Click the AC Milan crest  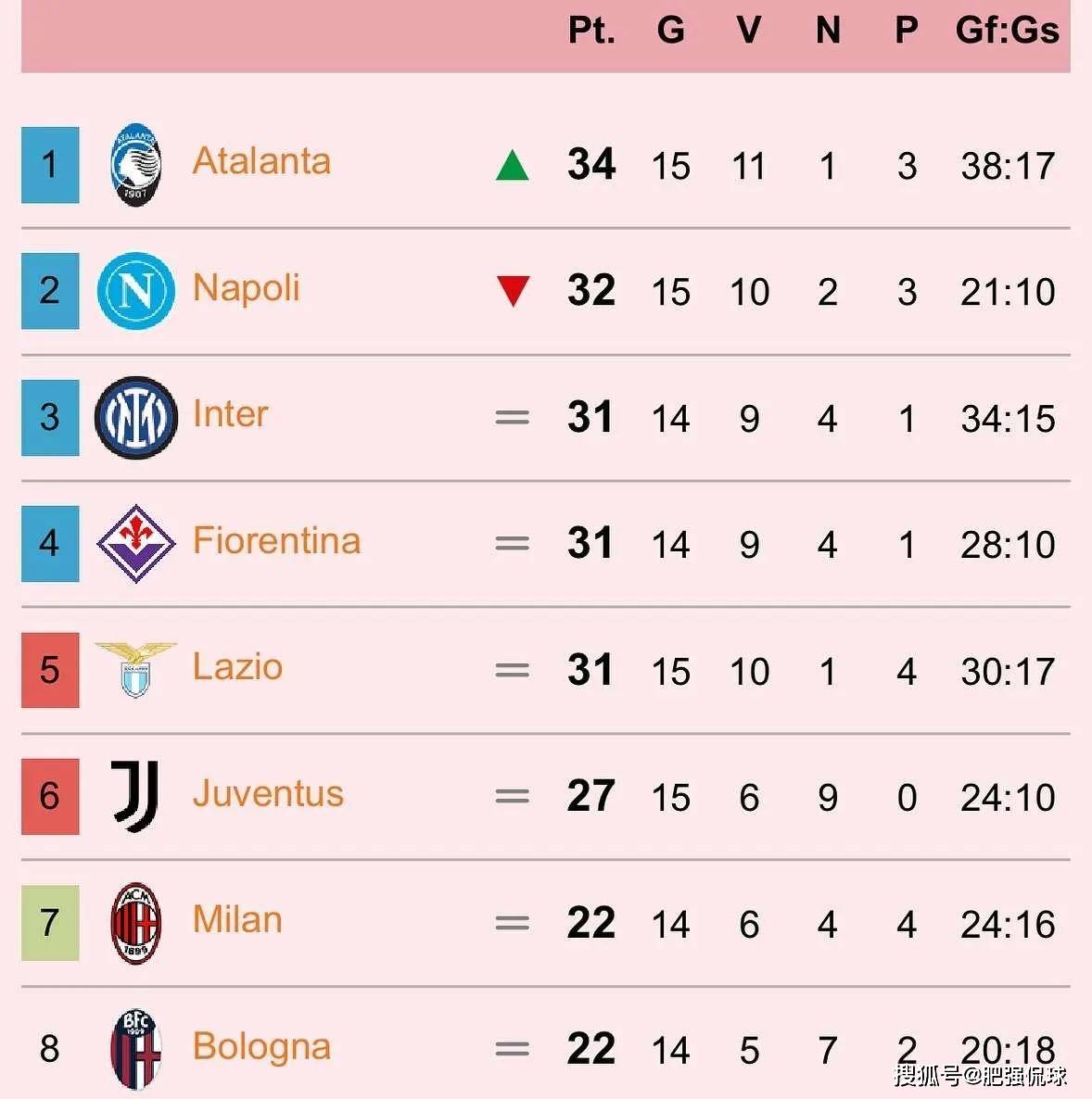coord(136,923)
